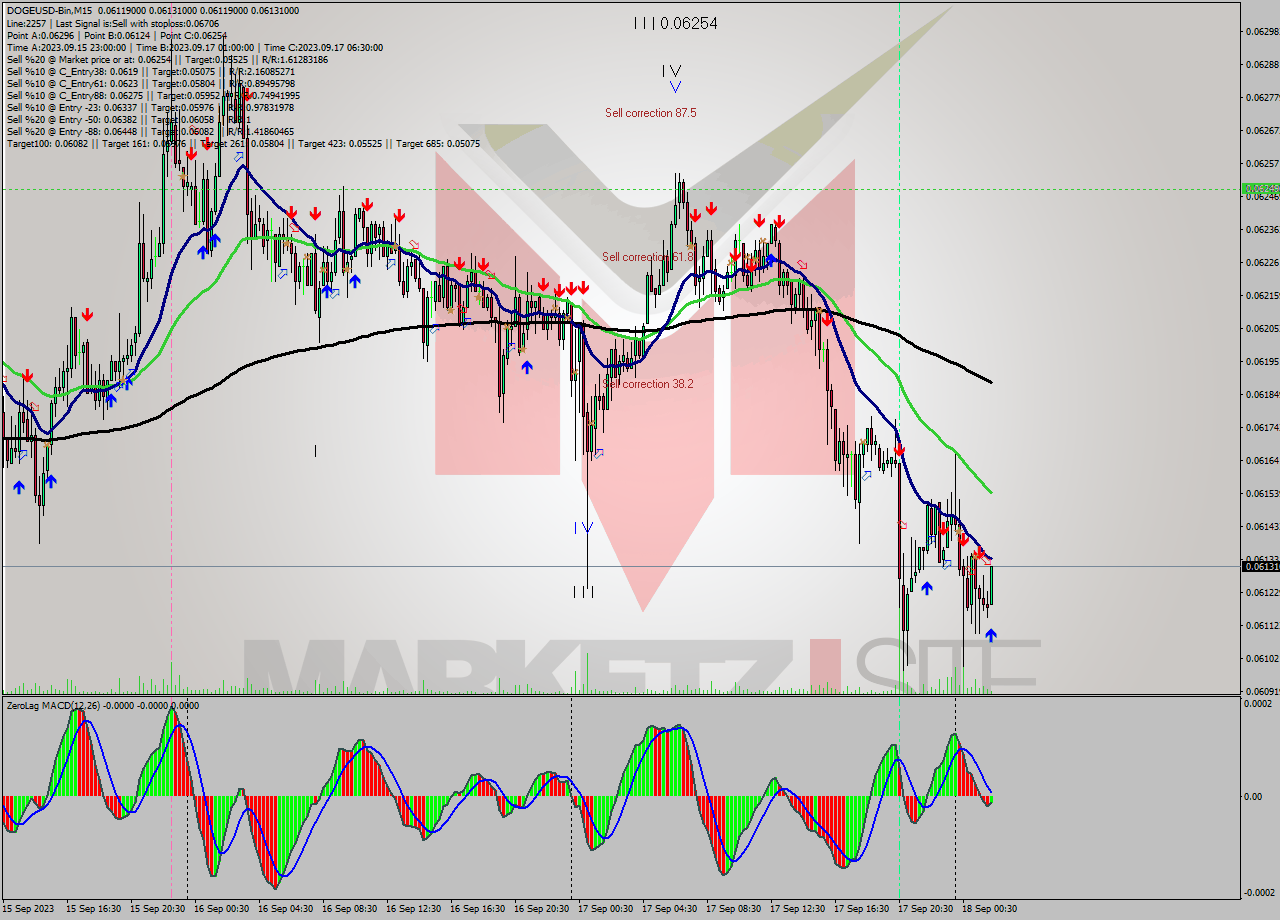The image size is (1280, 920).
Task: Click 0.06277 on the price axis
Action: pos(1263,97)
